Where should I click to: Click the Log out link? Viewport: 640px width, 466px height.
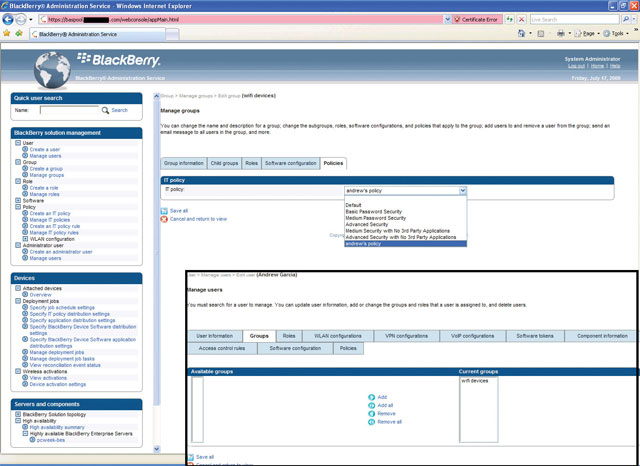[x=576, y=66]
